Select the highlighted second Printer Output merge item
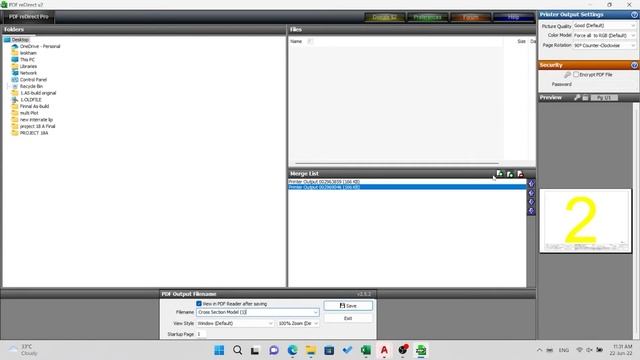Screen dimensions: 640x360 tap(407, 187)
